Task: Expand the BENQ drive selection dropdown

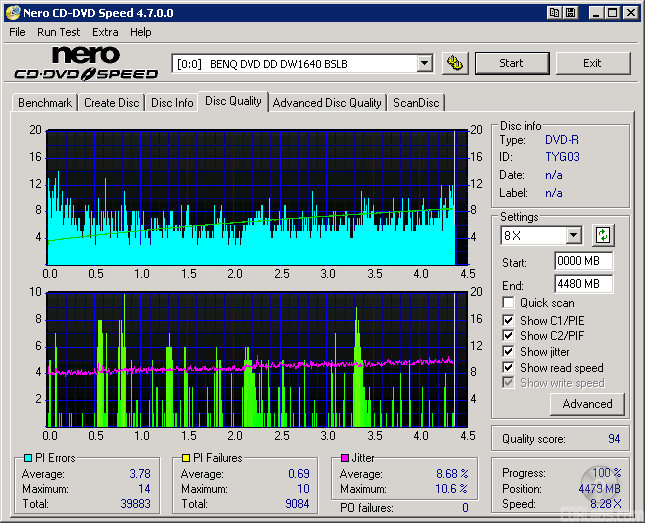Action: [x=424, y=63]
